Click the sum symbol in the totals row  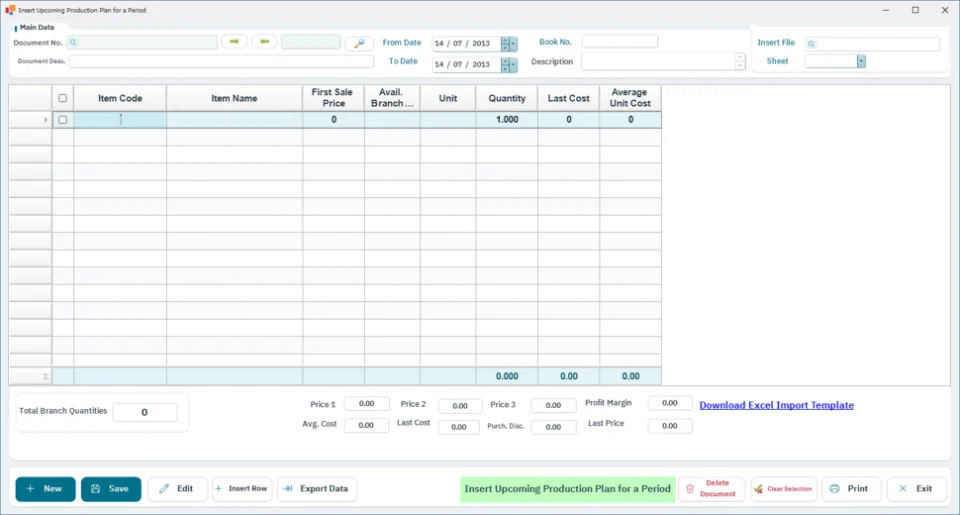click(45, 377)
